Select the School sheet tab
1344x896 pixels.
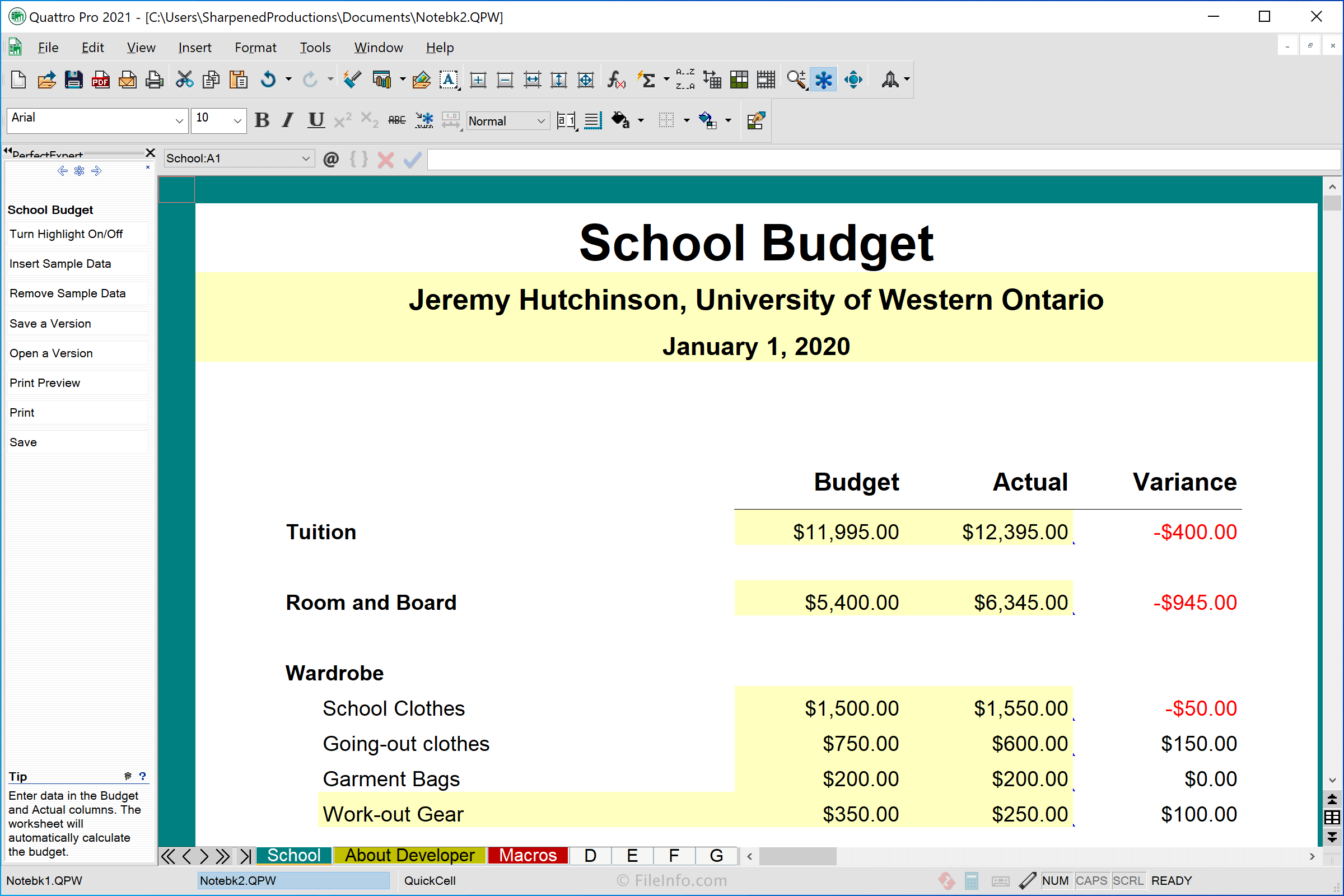click(293, 856)
